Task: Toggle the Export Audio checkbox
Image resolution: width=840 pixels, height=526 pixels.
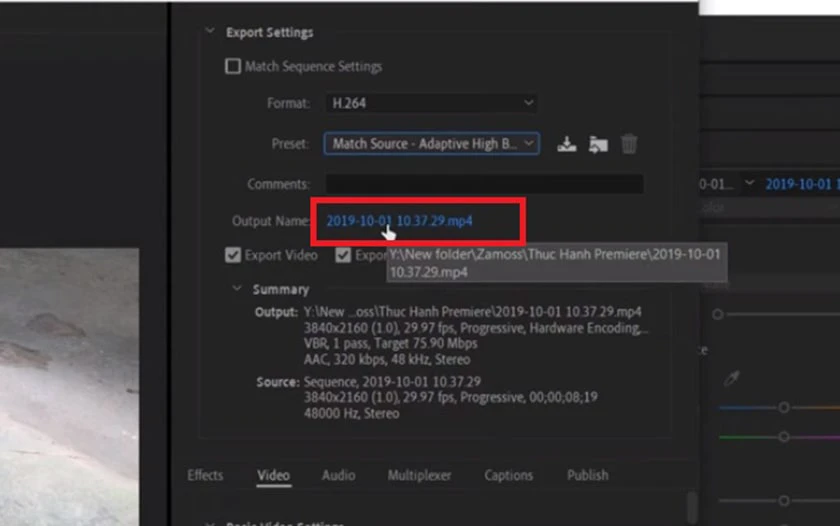Action: pos(343,255)
